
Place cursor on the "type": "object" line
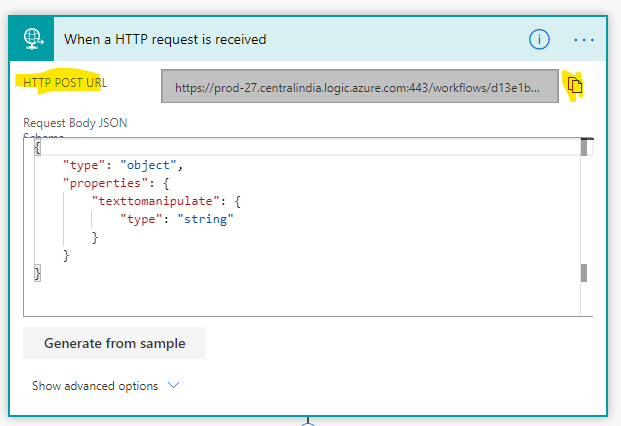pos(123,164)
